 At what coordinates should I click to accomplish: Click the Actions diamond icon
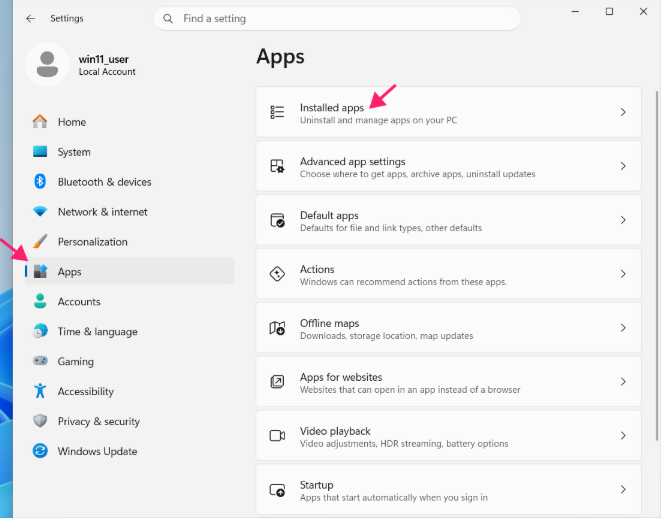(277, 274)
